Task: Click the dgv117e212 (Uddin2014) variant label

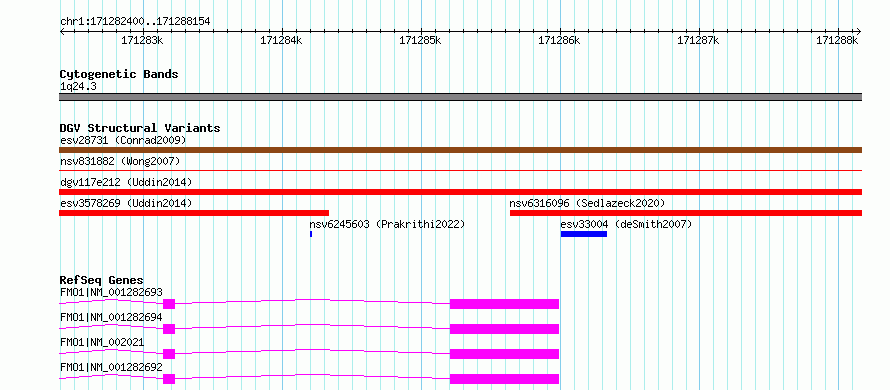Action: (x=126, y=182)
